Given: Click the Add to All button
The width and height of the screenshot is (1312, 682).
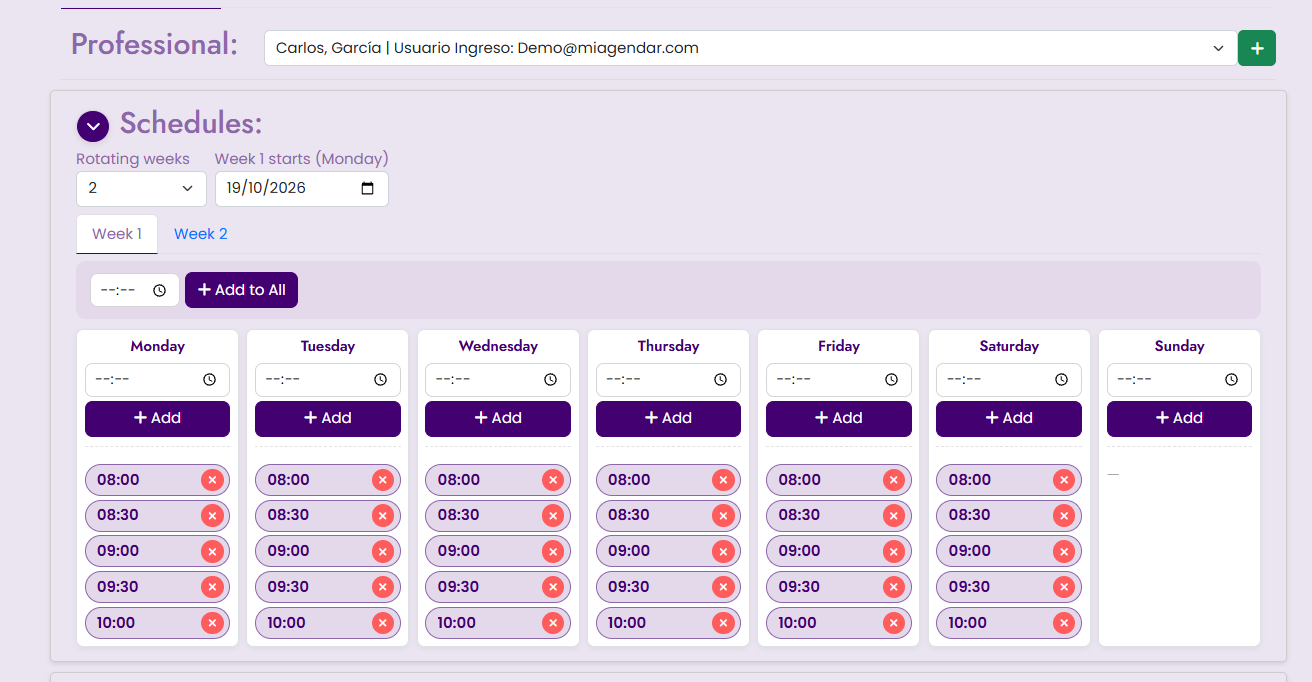Looking at the screenshot, I should click(241, 290).
